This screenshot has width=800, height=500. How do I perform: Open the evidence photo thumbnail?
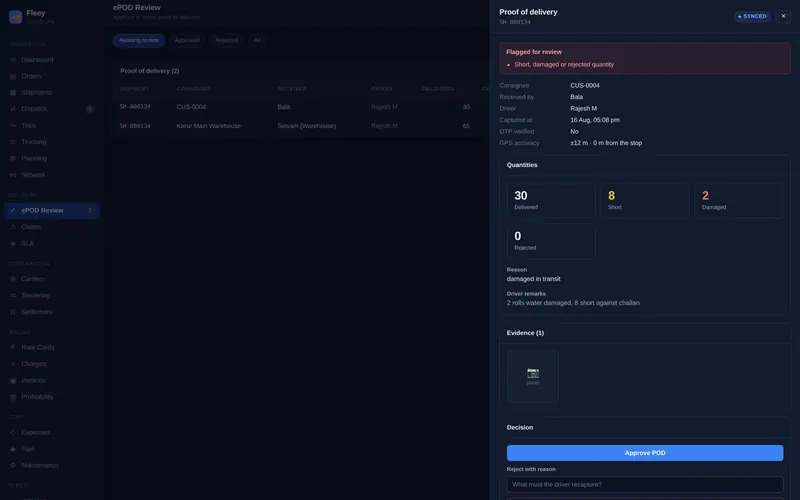pos(533,377)
